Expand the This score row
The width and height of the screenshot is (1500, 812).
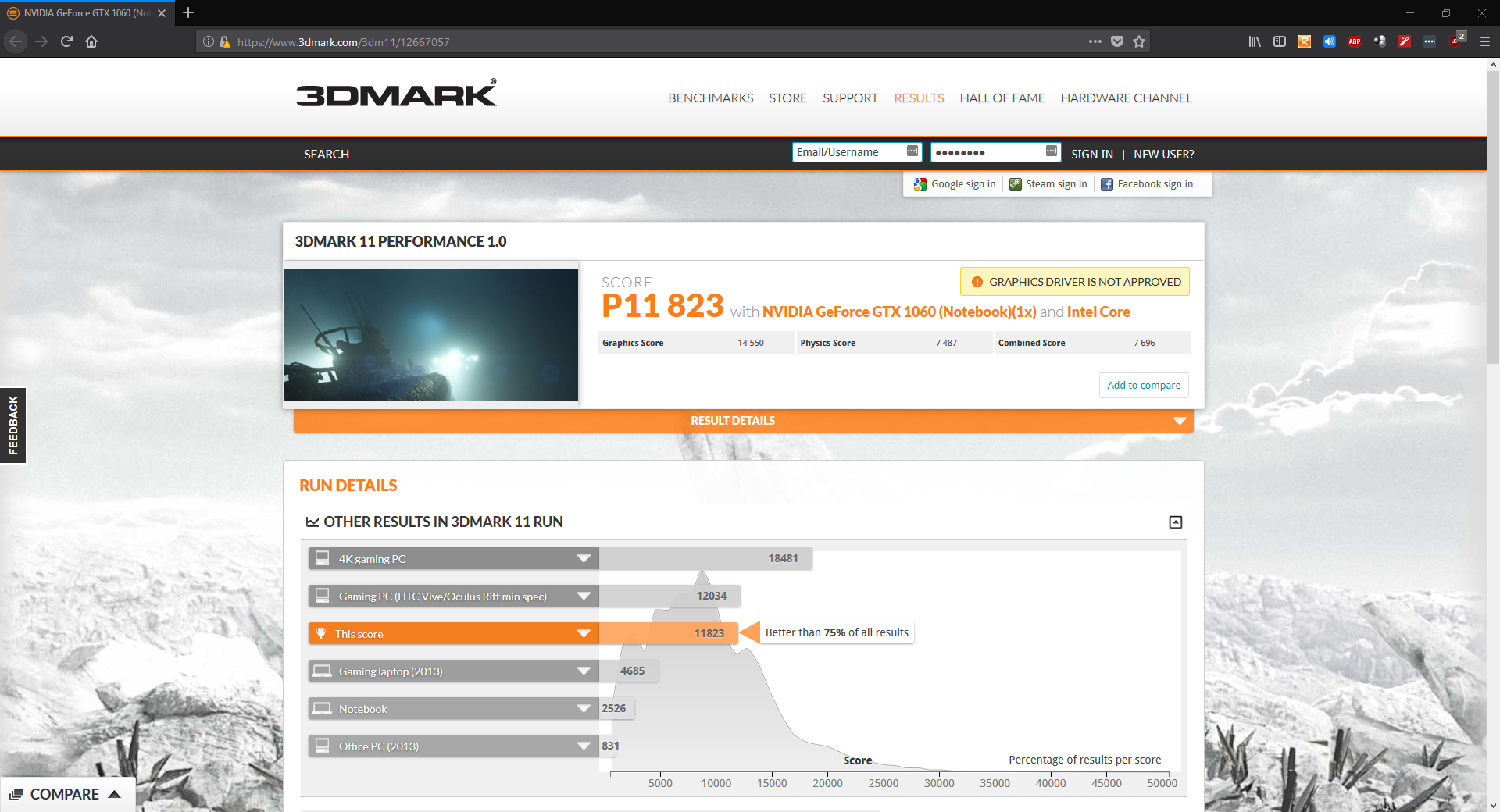[453, 634]
